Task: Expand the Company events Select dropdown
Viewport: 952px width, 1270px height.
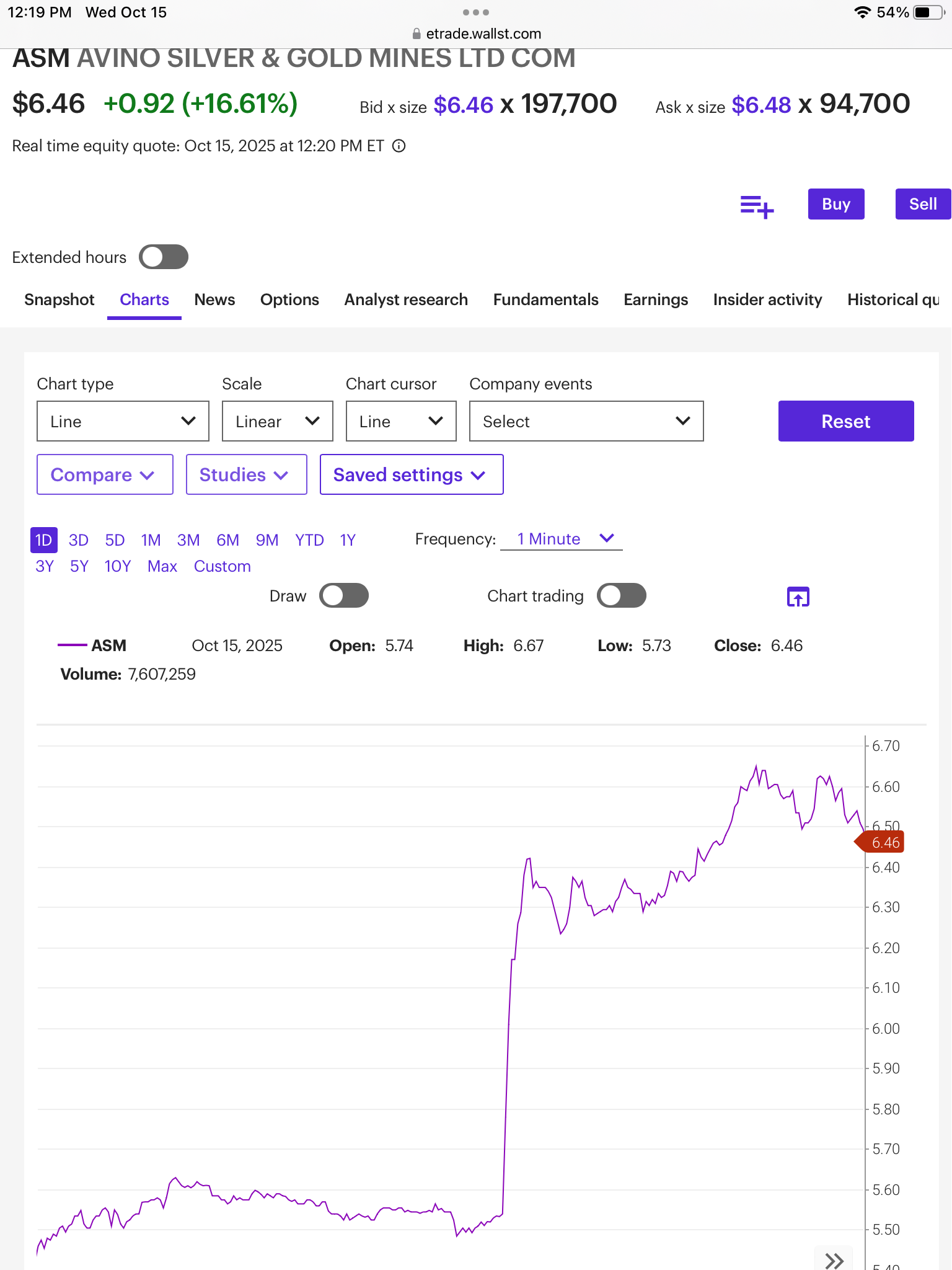Action: (x=586, y=421)
